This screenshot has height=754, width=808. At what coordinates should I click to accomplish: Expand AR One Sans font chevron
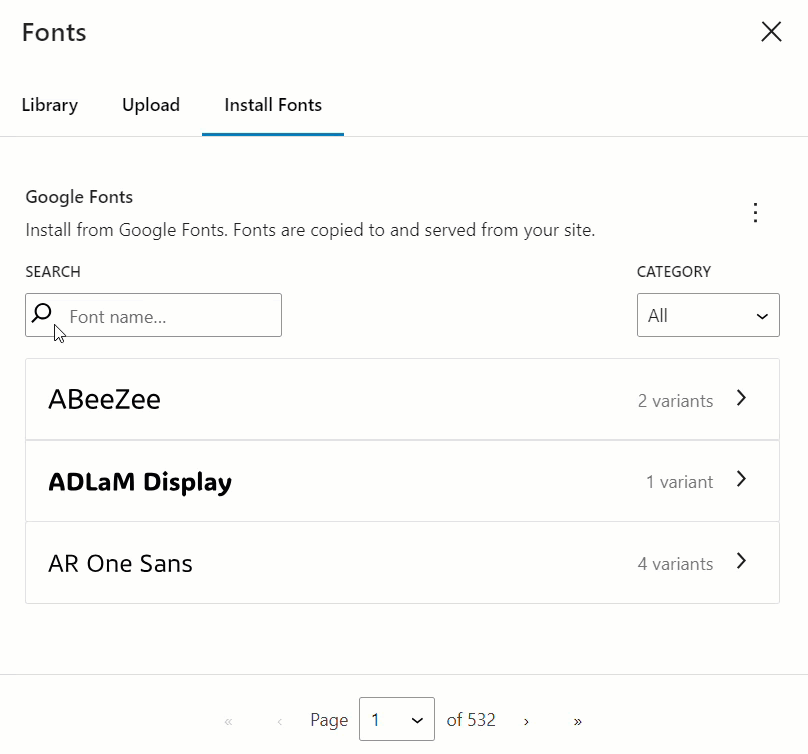(x=741, y=561)
